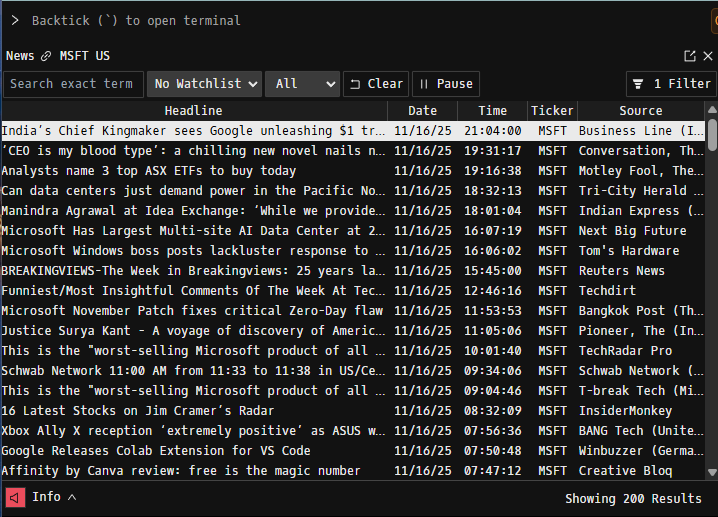The width and height of the screenshot is (718, 517).
Task: Open Can data centers just demand power headline
Action: [x=193, y=191]
